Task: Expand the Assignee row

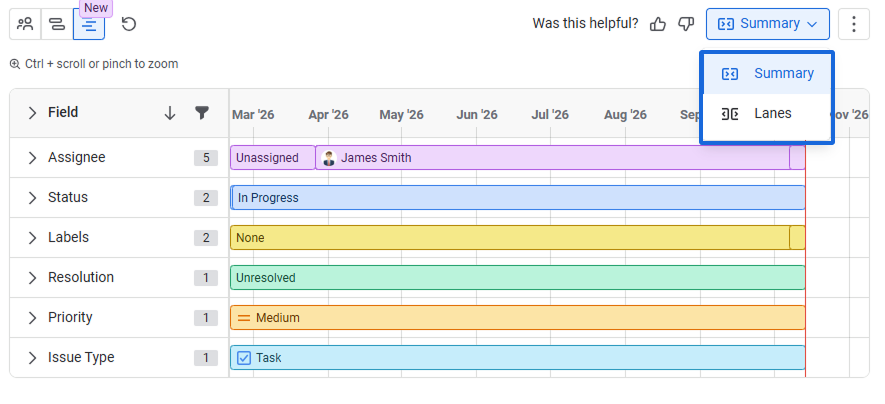Action: point(32,157)
